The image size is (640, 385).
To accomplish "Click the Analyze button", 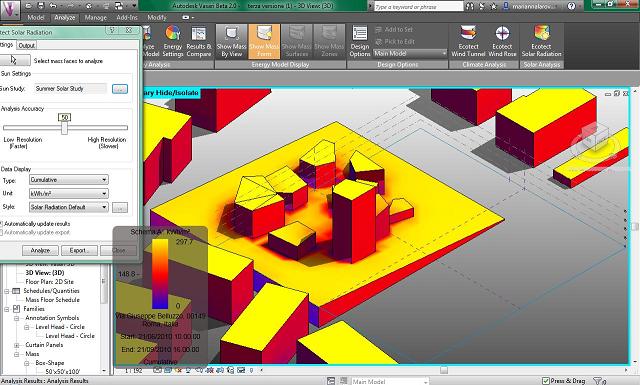I will (40, 250).
